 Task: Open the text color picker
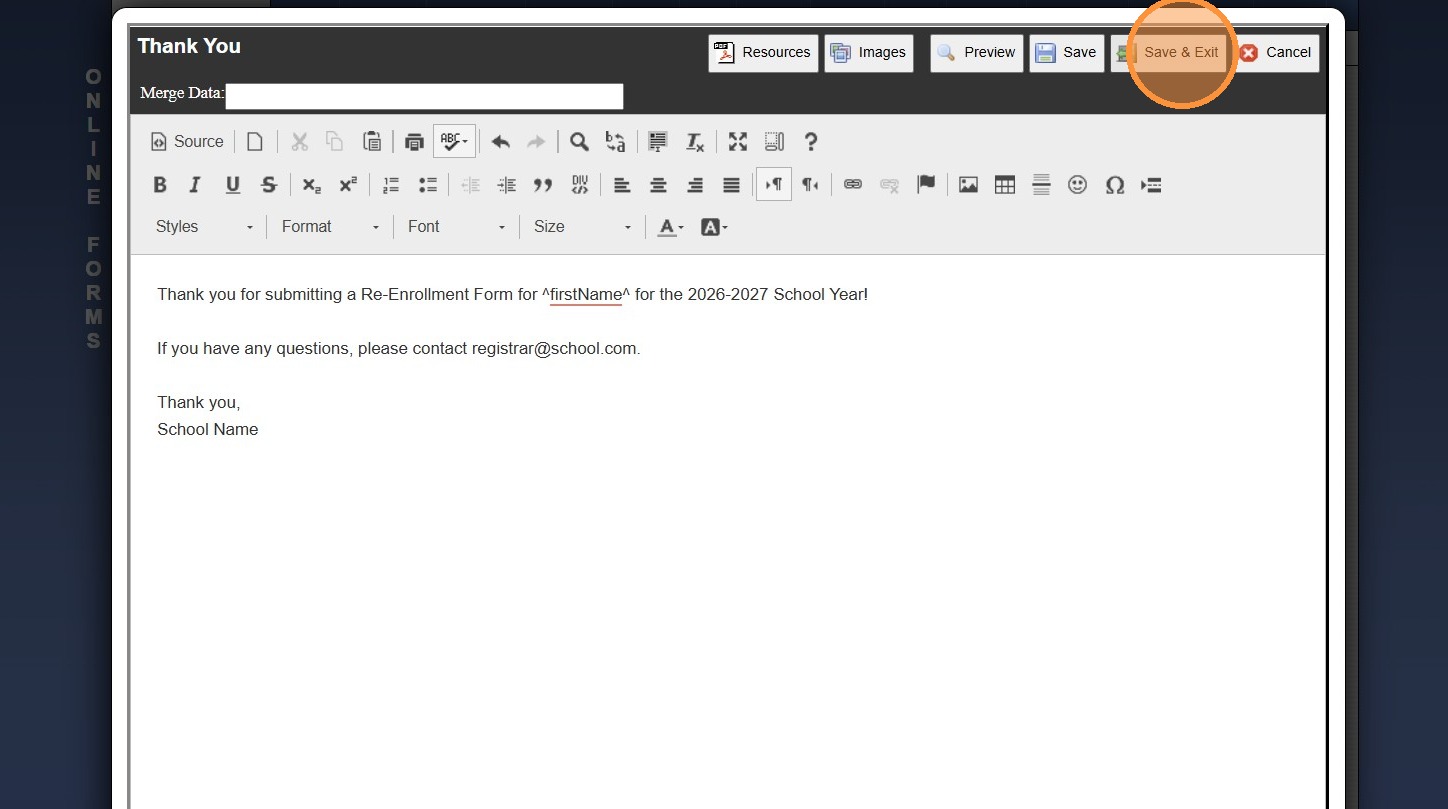[x=670, y=227]
